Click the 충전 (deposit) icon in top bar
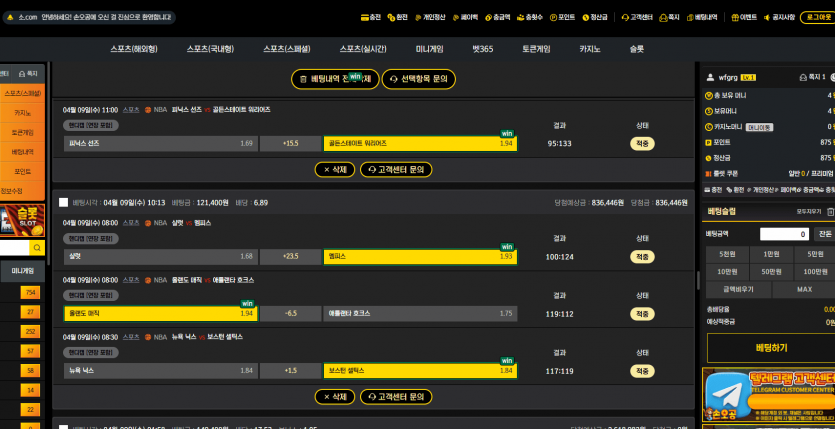The image size is (835, 429). tap(365, 17)
